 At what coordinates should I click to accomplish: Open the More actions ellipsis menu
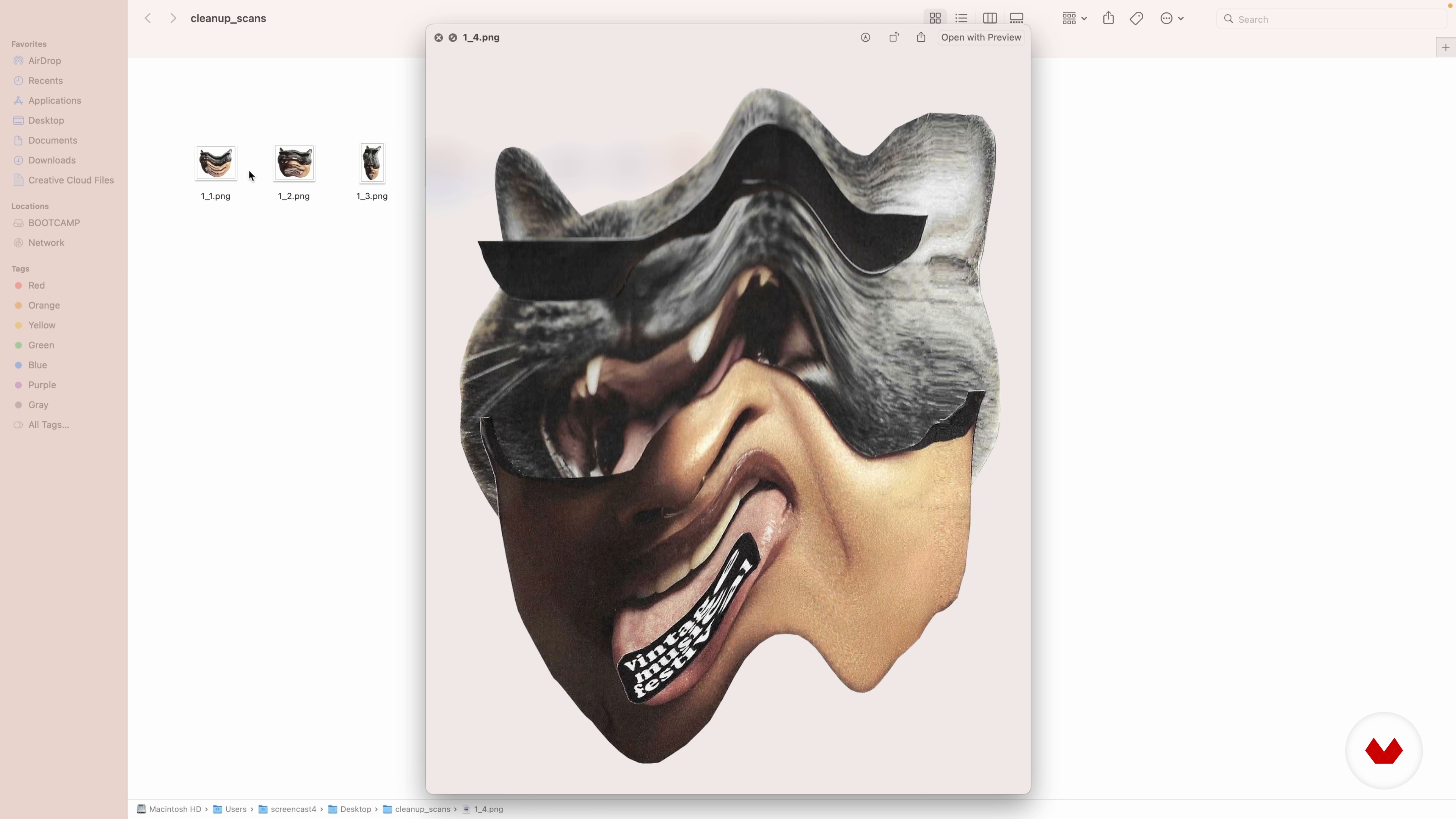tap(1172, 19)
